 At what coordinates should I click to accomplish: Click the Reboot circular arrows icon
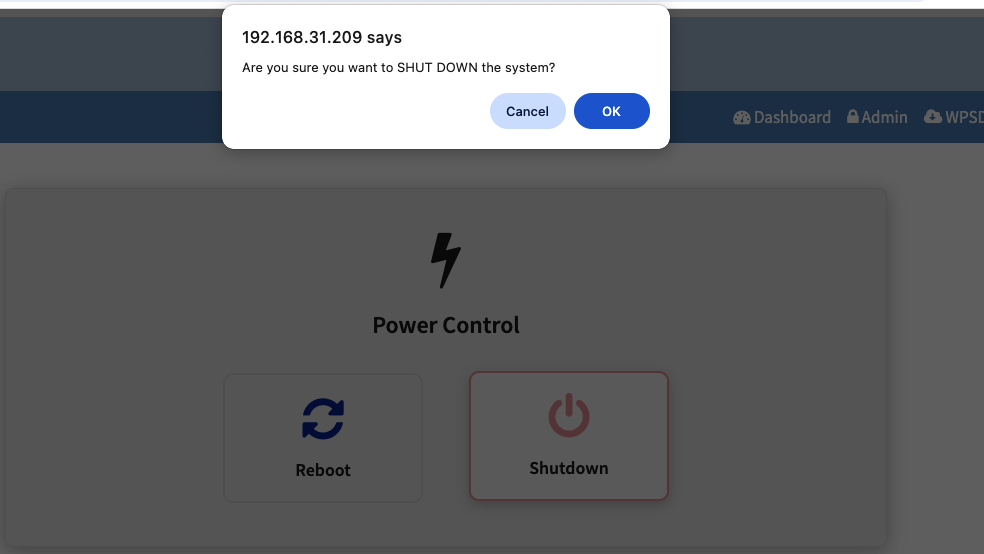pyautogui.click(x=323, y=418)
